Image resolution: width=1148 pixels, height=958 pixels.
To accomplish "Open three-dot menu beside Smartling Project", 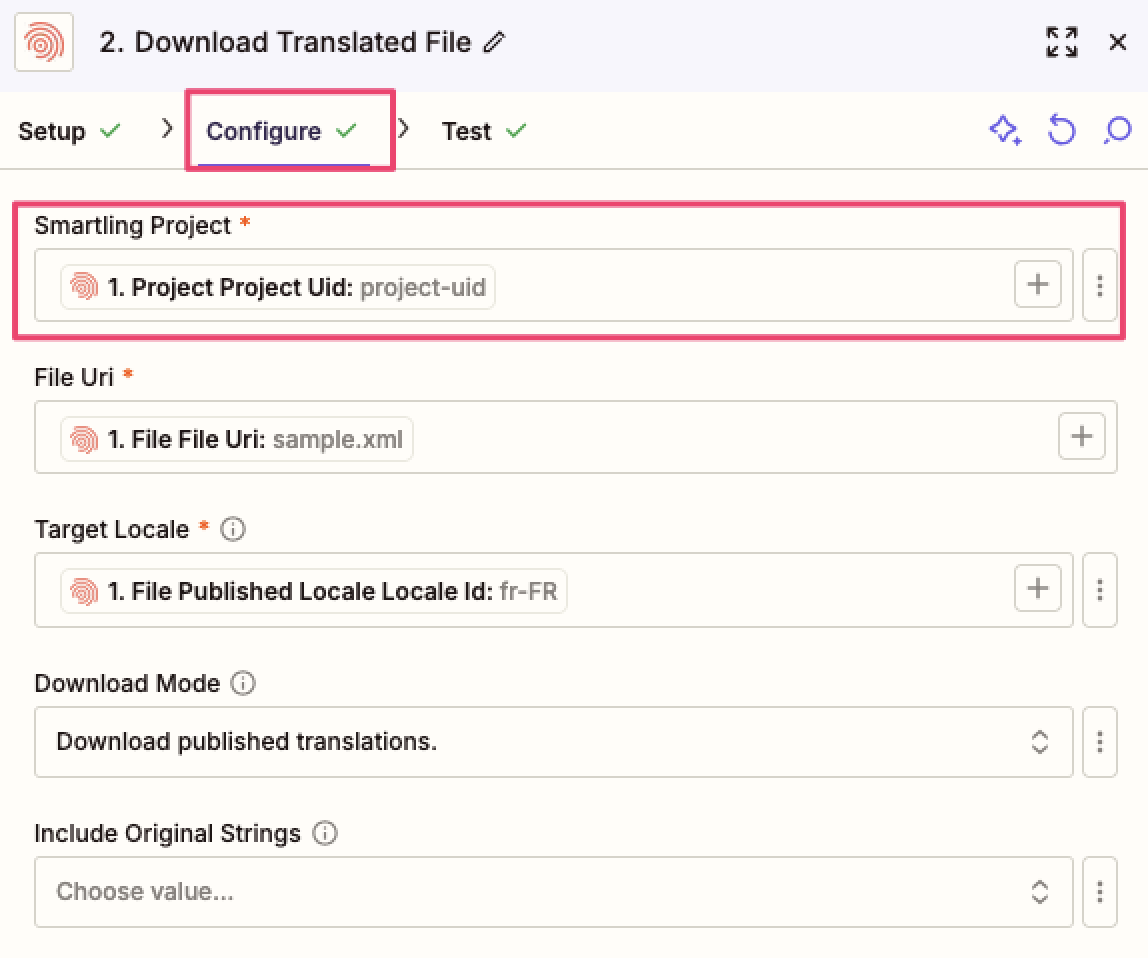I will [x=1099, y=286].
